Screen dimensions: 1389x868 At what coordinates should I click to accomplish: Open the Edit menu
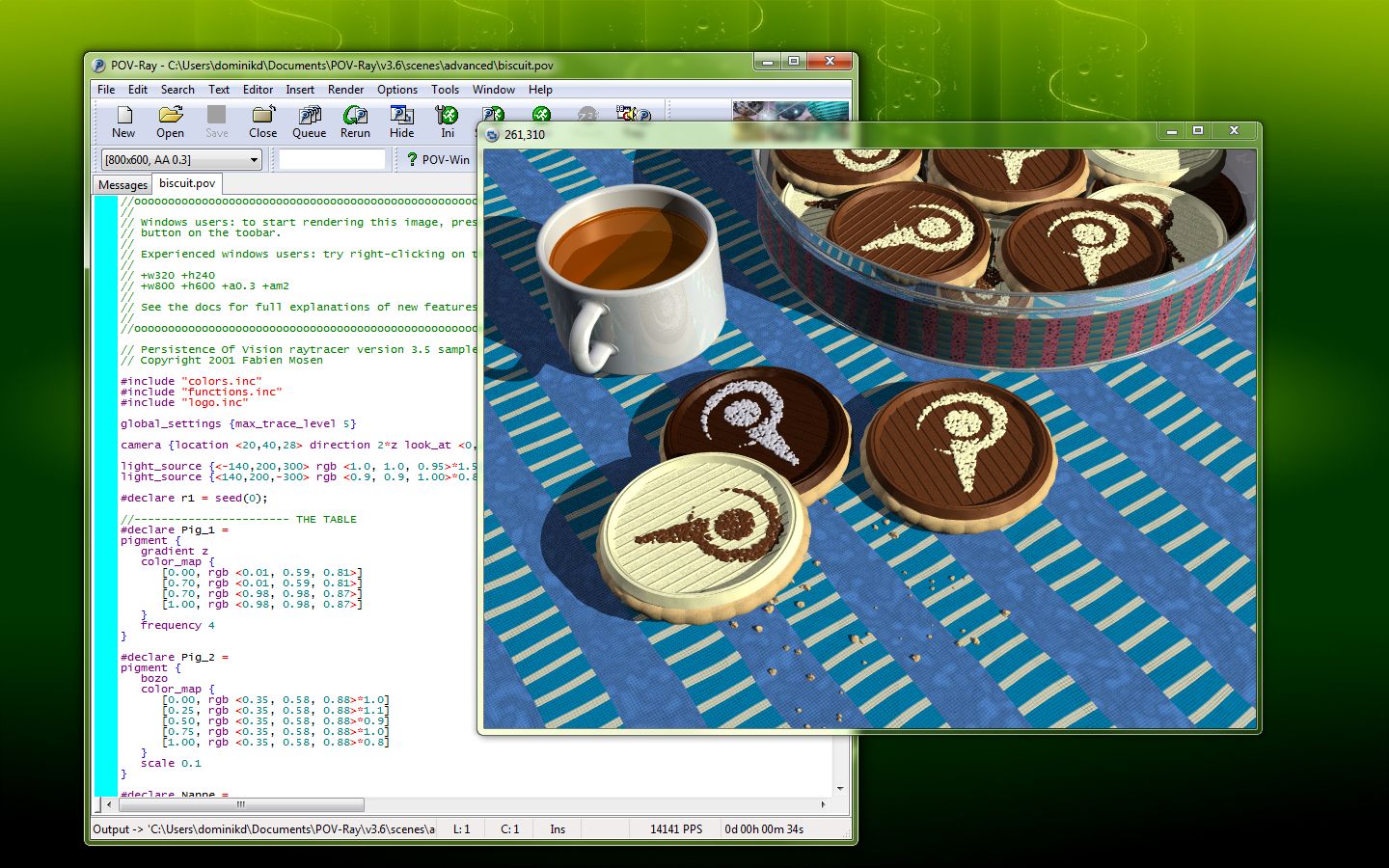point(138,90)
